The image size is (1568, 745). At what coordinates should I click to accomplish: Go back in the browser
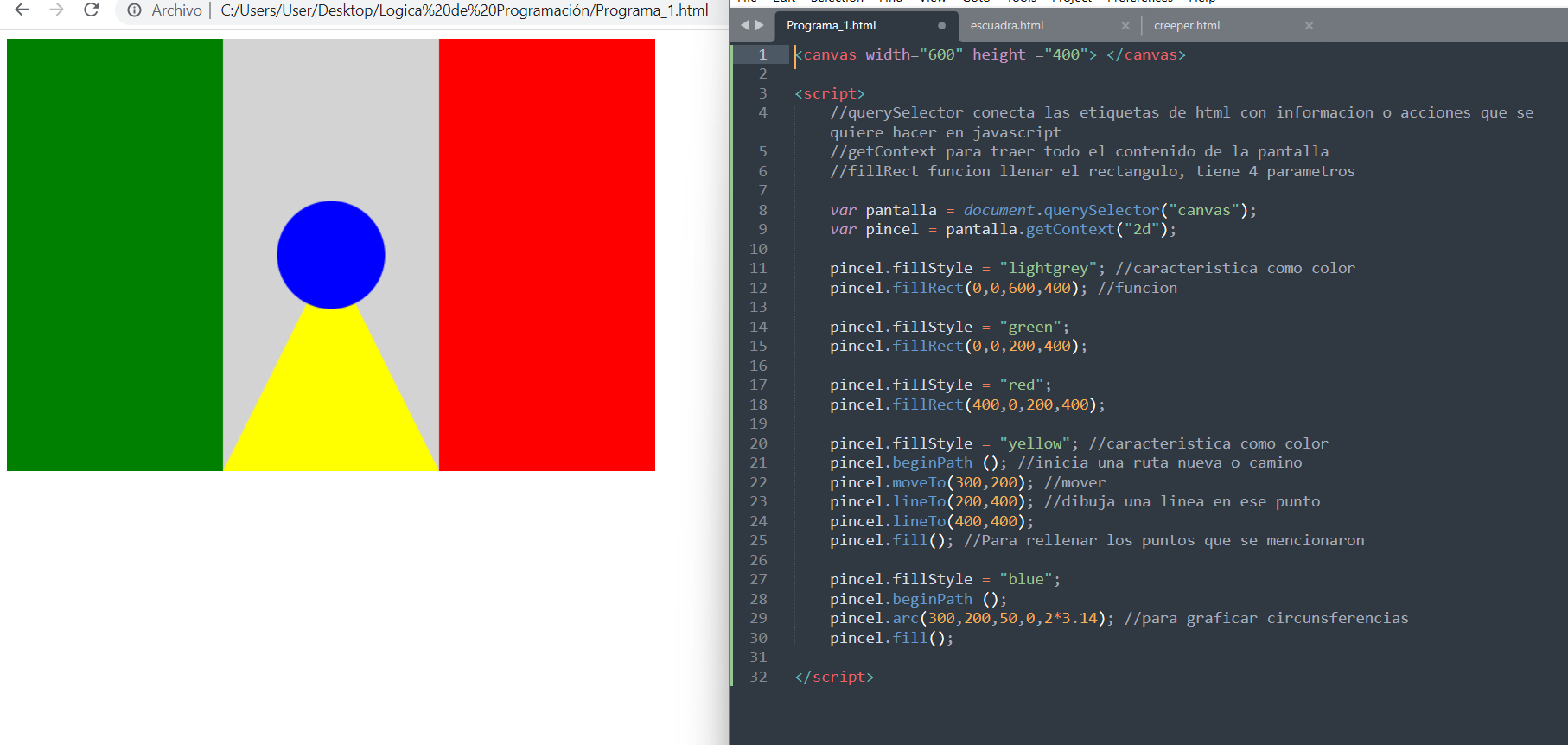tap(22, 10)
